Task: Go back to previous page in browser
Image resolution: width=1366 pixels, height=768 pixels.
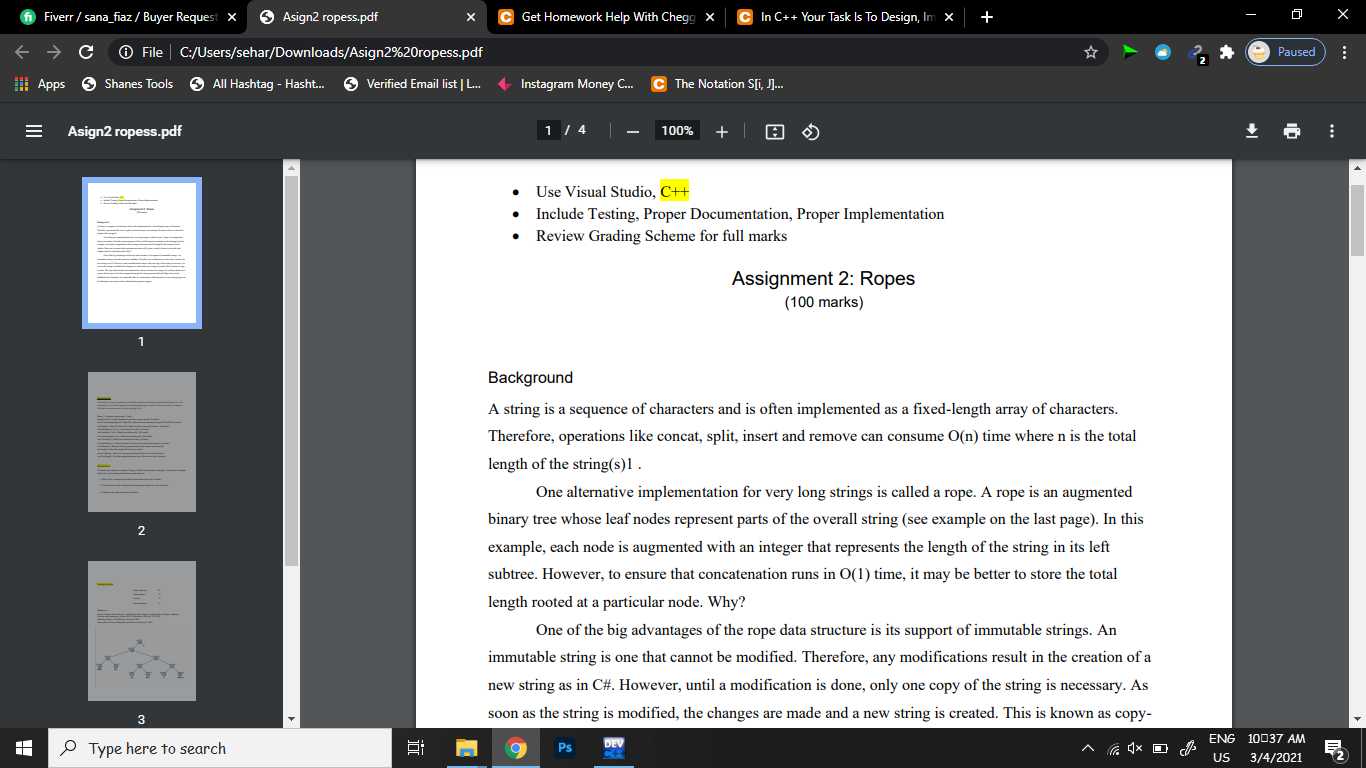Action: point(23,52)
